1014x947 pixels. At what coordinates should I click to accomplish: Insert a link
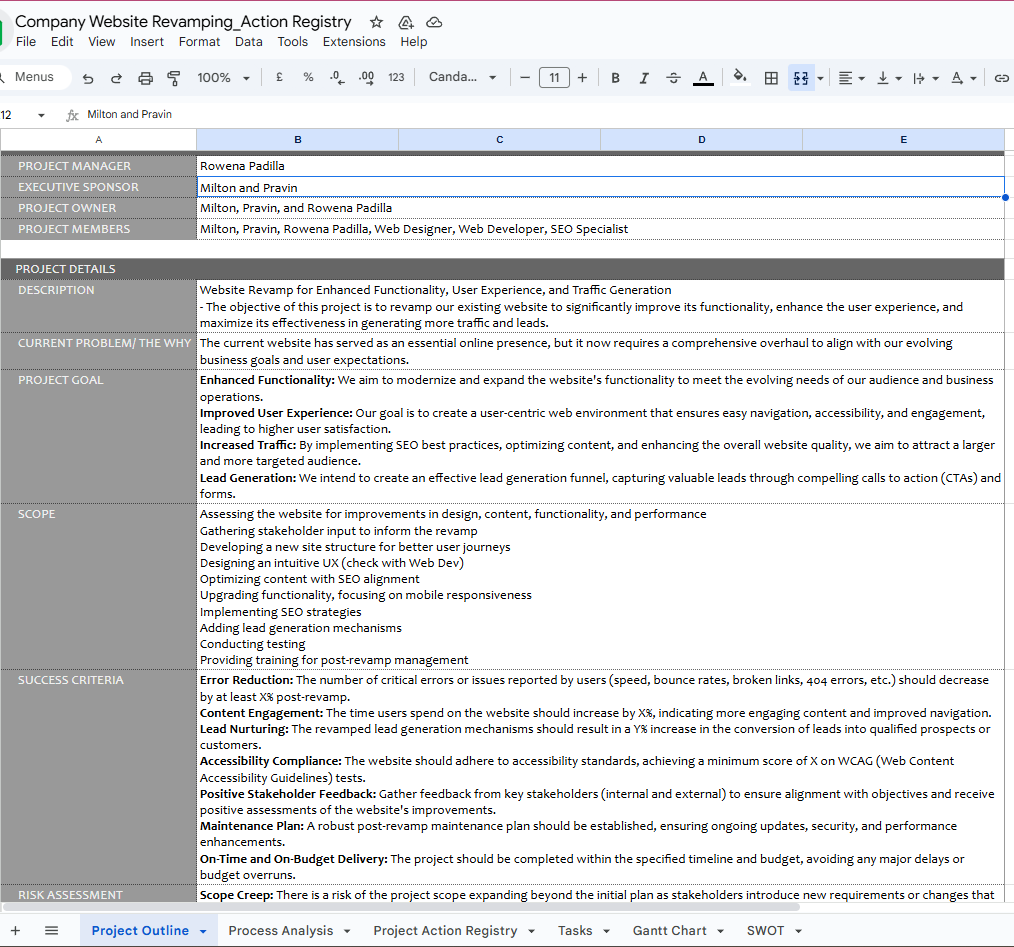[x=1001, y=78]
